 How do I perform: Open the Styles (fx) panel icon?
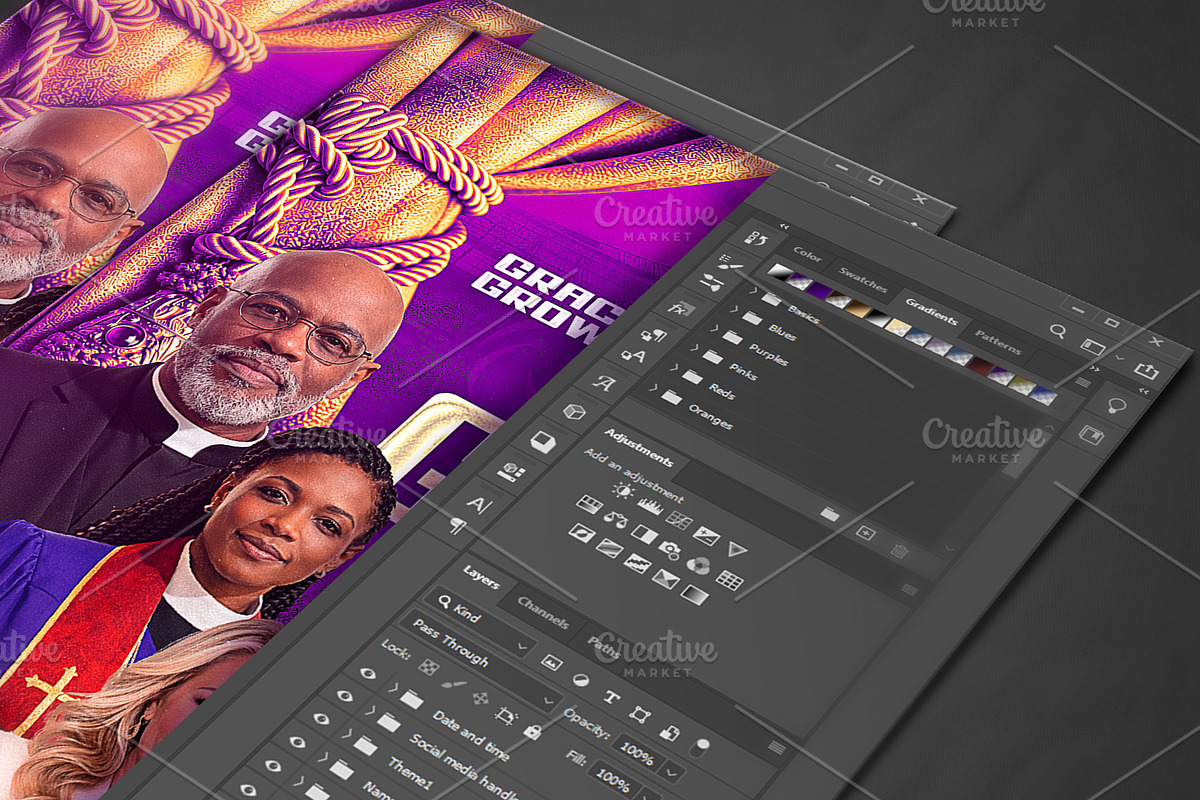pyautogui.click(x=681, y=309)
